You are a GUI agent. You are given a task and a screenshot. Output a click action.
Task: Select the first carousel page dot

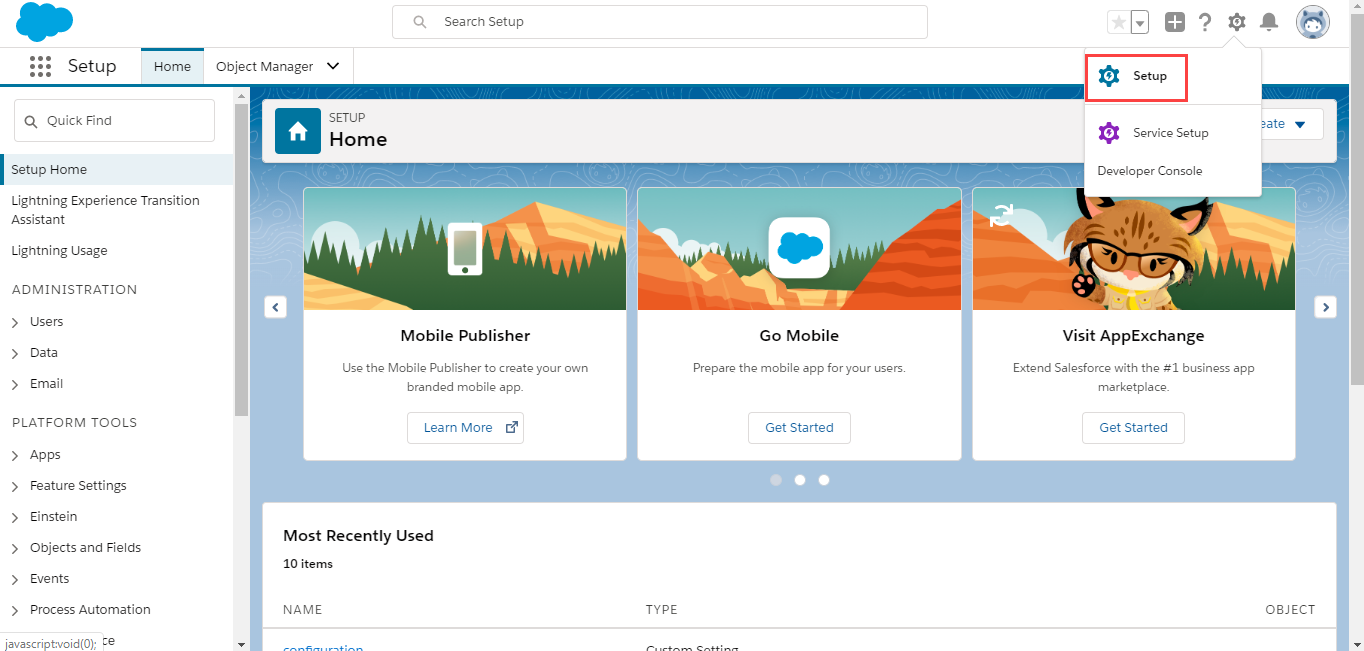(776, 480)
